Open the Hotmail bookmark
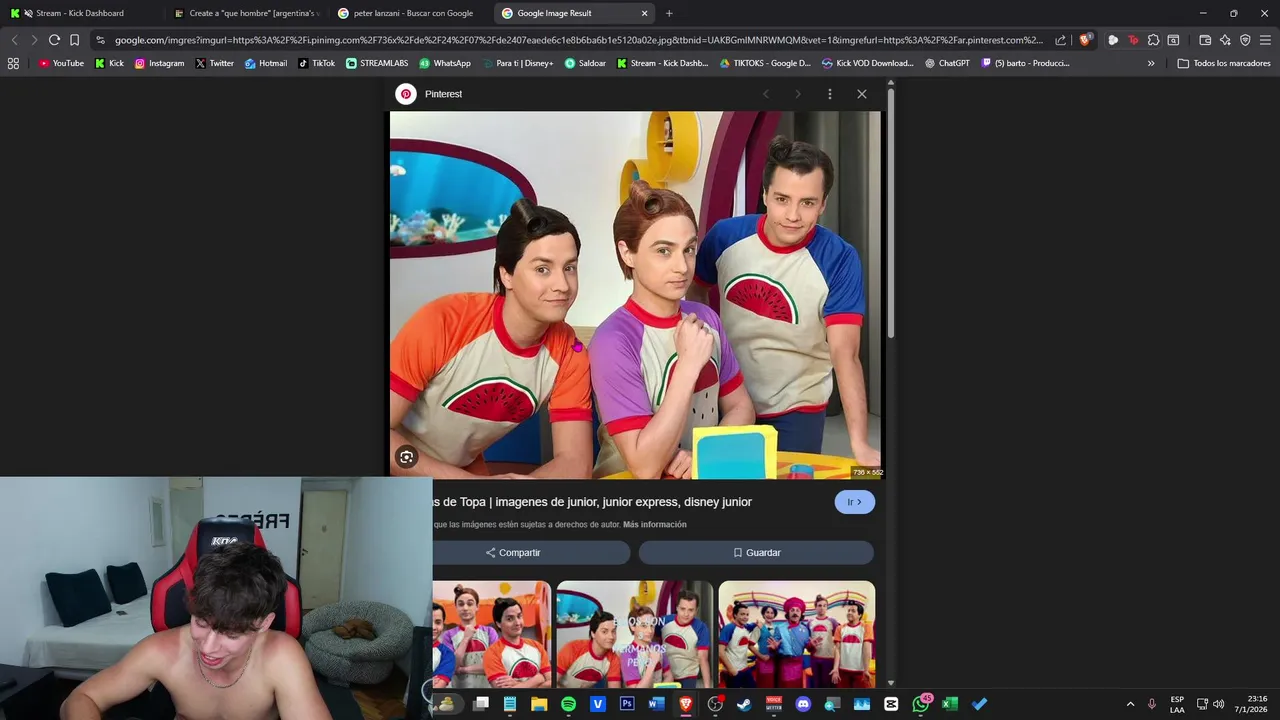This screenshot has height=720, width=1280. (x=266, y=63)
